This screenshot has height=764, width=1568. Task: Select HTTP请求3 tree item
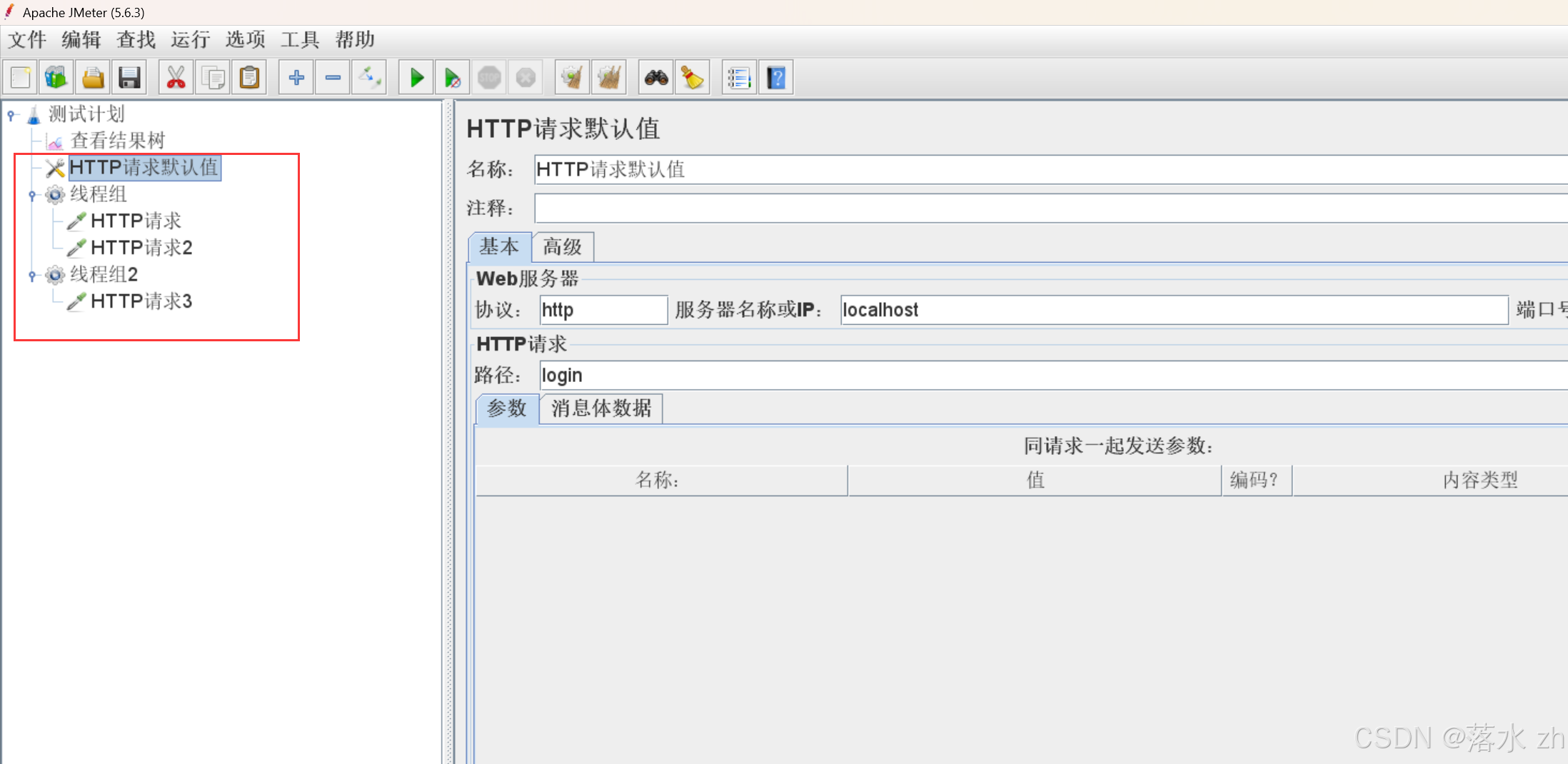point(142,301)
